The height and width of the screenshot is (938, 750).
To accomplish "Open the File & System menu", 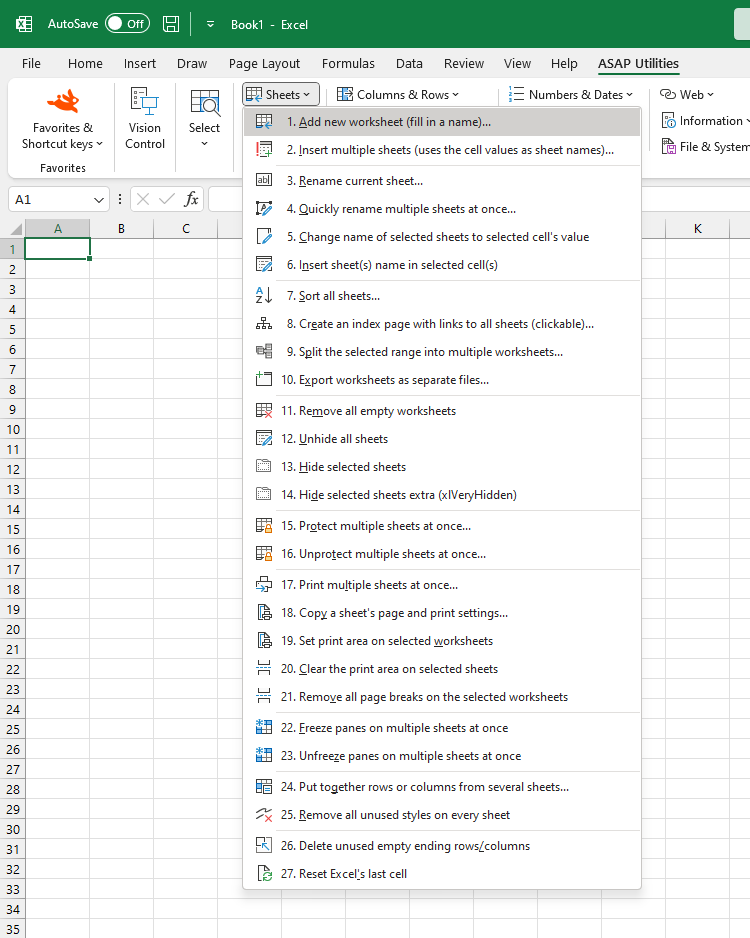I will [x=705, y=147].
